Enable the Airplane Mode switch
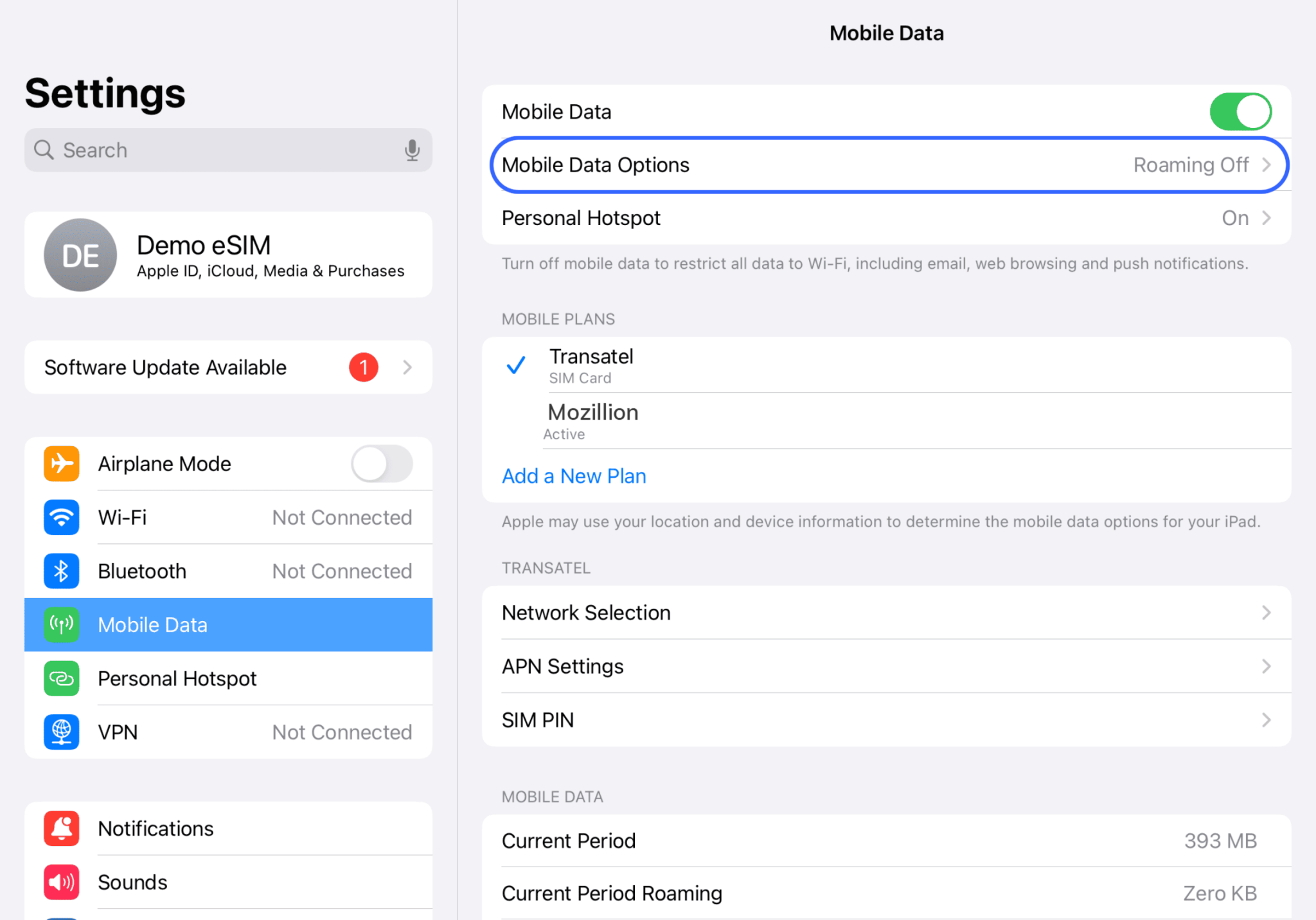 pyautogui.click(x=382, y=464)
